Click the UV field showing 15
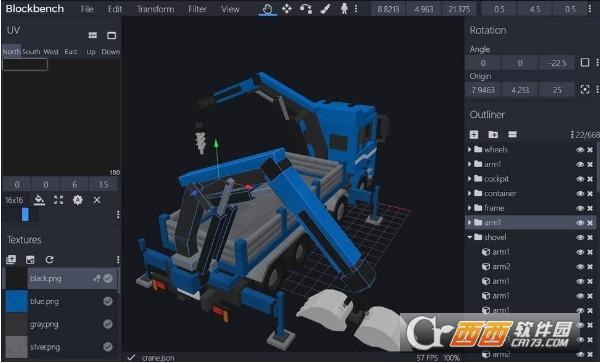The height and width of the screenshot is (363, 600). coord(103,185)
